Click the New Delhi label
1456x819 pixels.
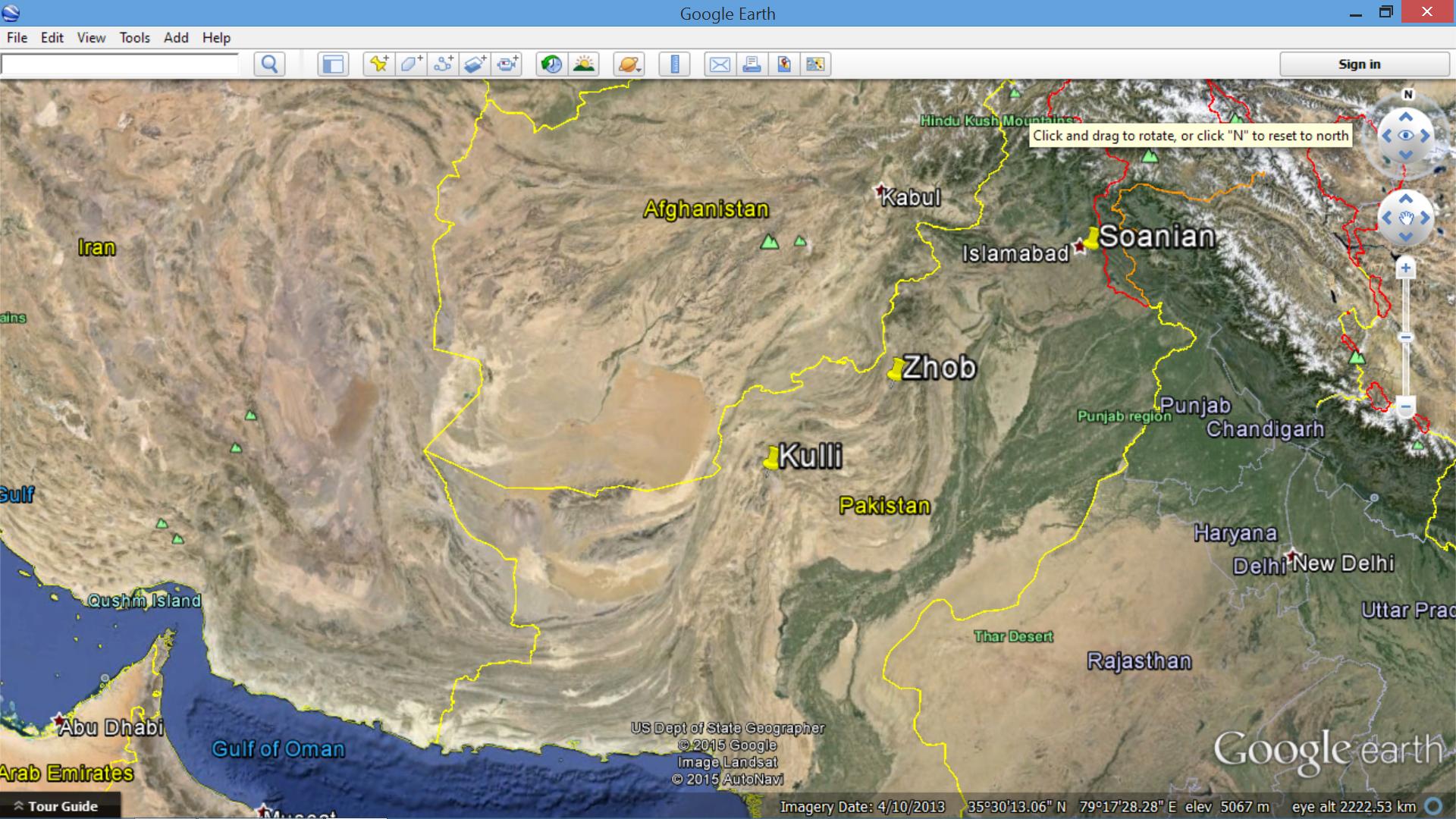tap(1343, 563)
